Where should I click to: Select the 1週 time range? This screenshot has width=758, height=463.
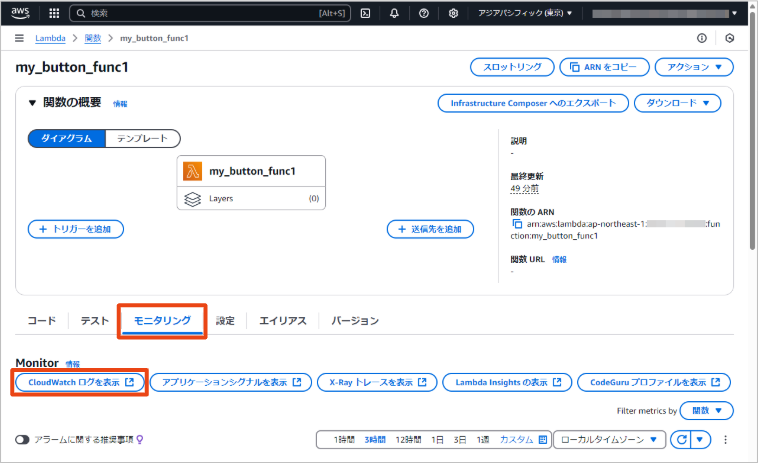click(x=483, y=439)
